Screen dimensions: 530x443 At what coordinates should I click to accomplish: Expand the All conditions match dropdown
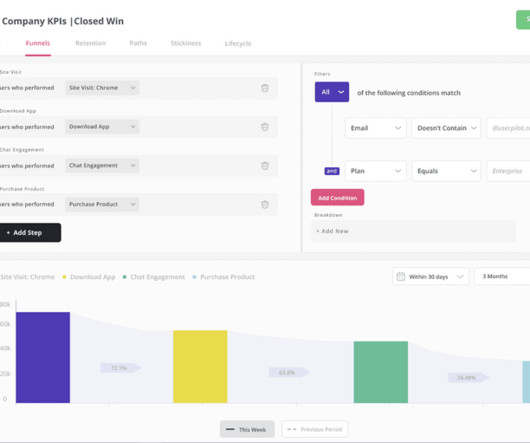pyautogui.click(x=332, y=92)
